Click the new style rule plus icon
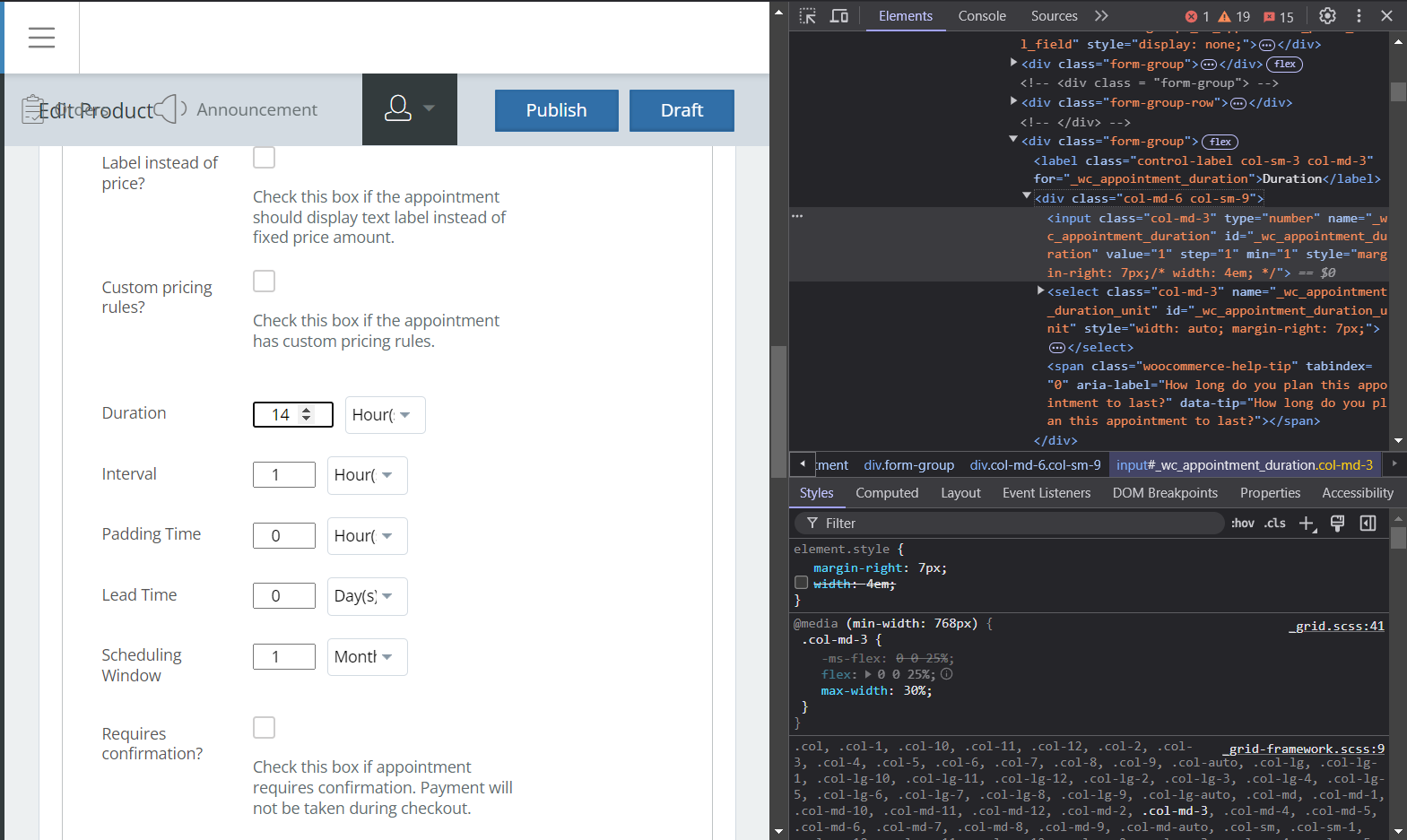 (x=1307, y=524)
